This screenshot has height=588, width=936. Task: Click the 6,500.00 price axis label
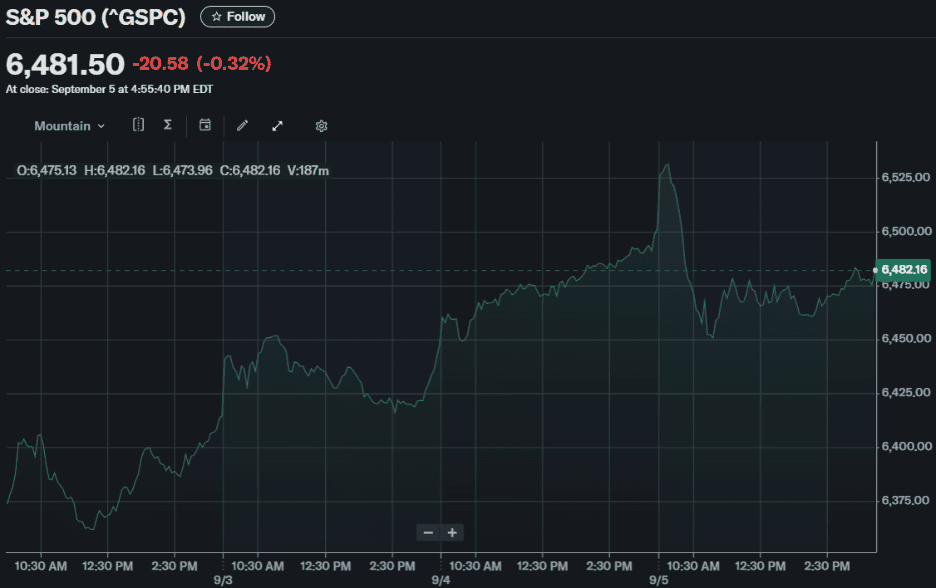pyautogui.click(x=906, y=231)
